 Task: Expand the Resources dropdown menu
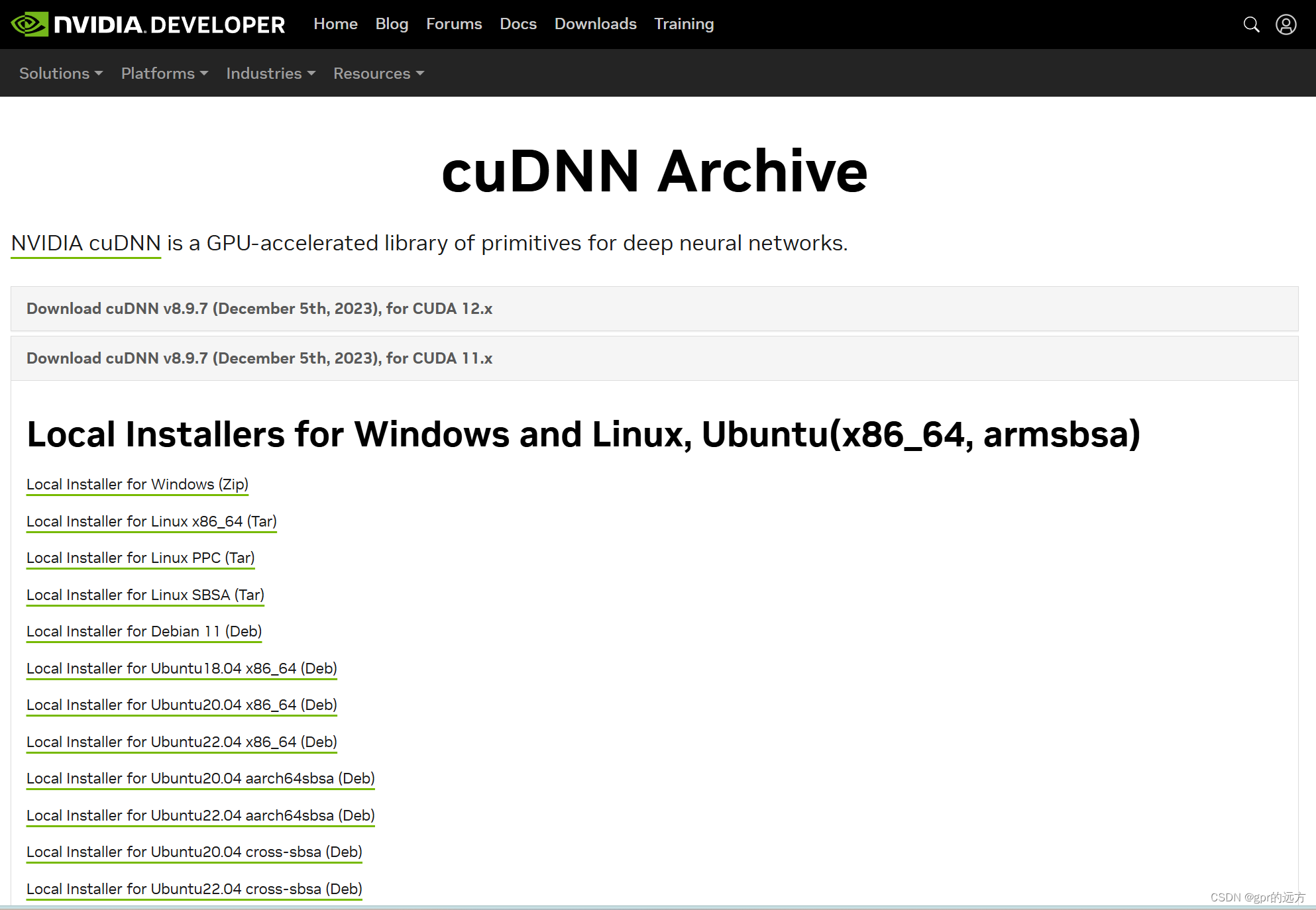pos(378,73)
